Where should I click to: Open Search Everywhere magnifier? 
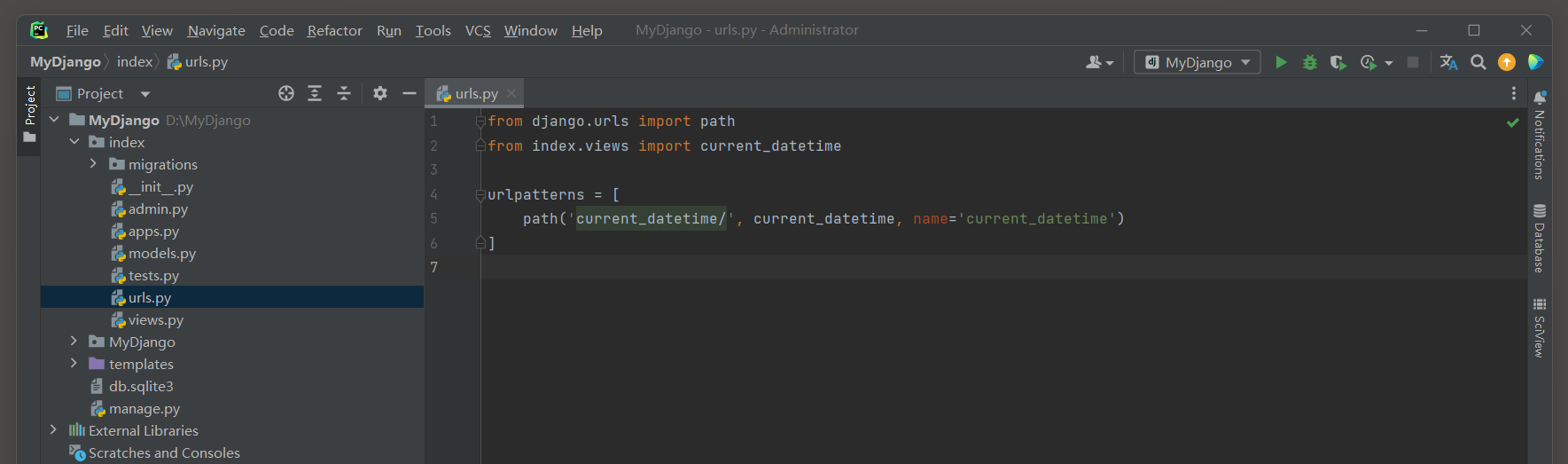(x=1478, y=62)
